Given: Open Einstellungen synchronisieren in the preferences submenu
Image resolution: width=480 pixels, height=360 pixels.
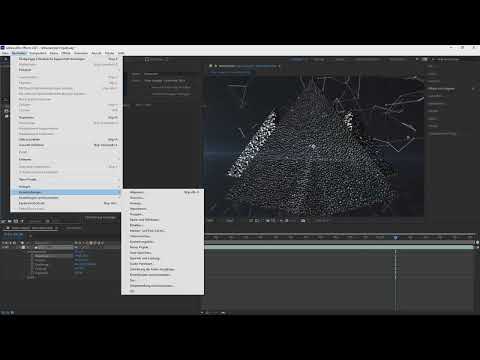Looking at the screenshot, I should (x=163, y=275).
